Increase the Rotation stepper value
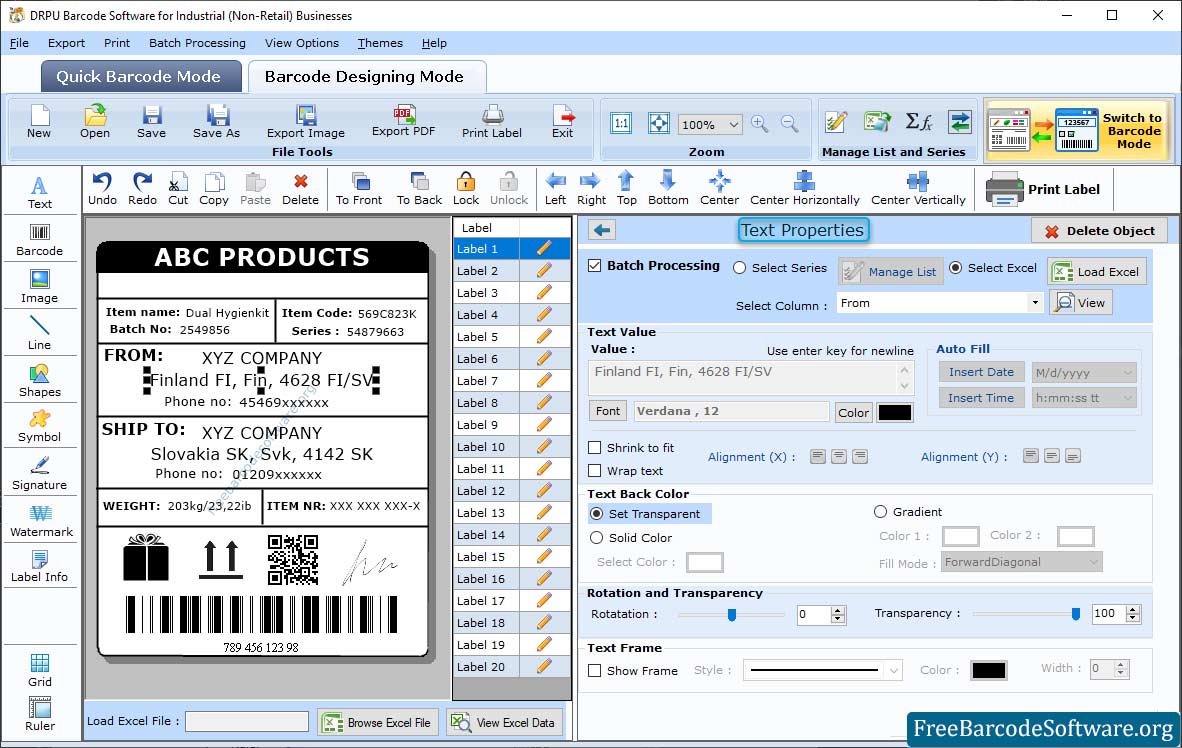The width and height of the screenshot is (1182, 748). [838, 610]
